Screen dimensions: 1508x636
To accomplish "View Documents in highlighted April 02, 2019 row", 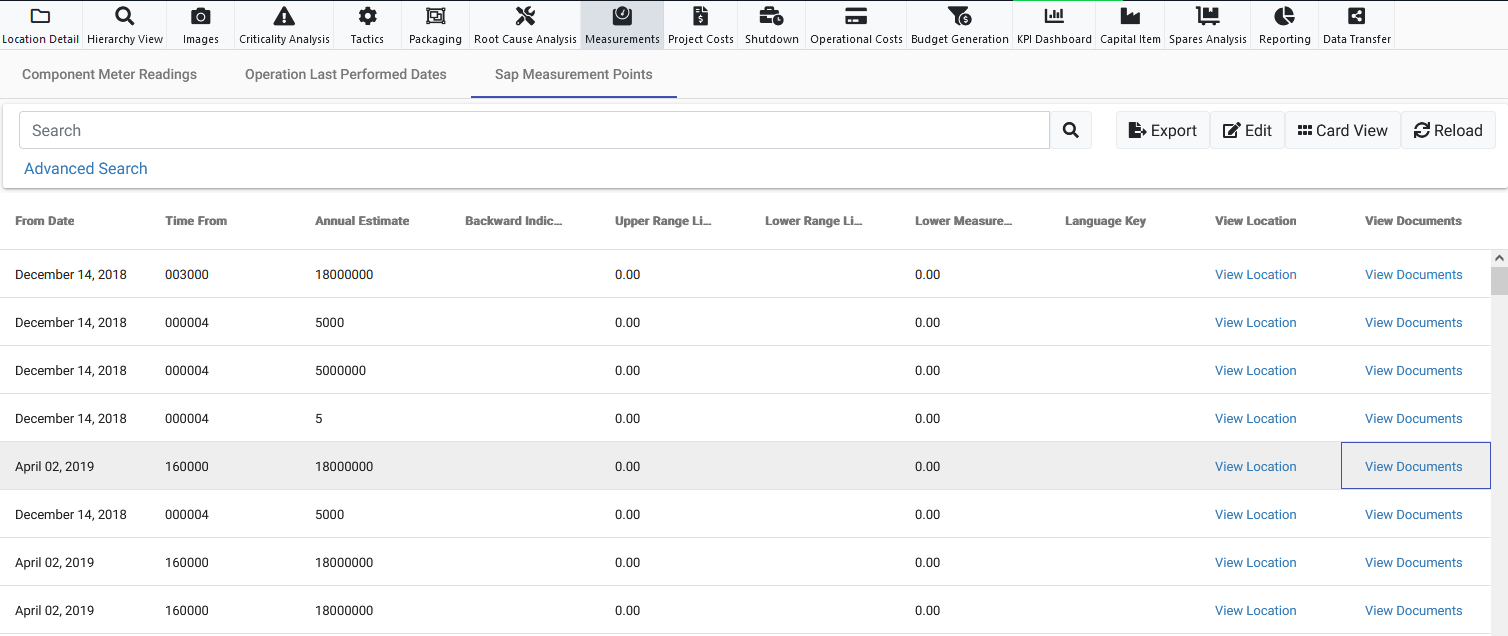I will tap(1413, 466).
